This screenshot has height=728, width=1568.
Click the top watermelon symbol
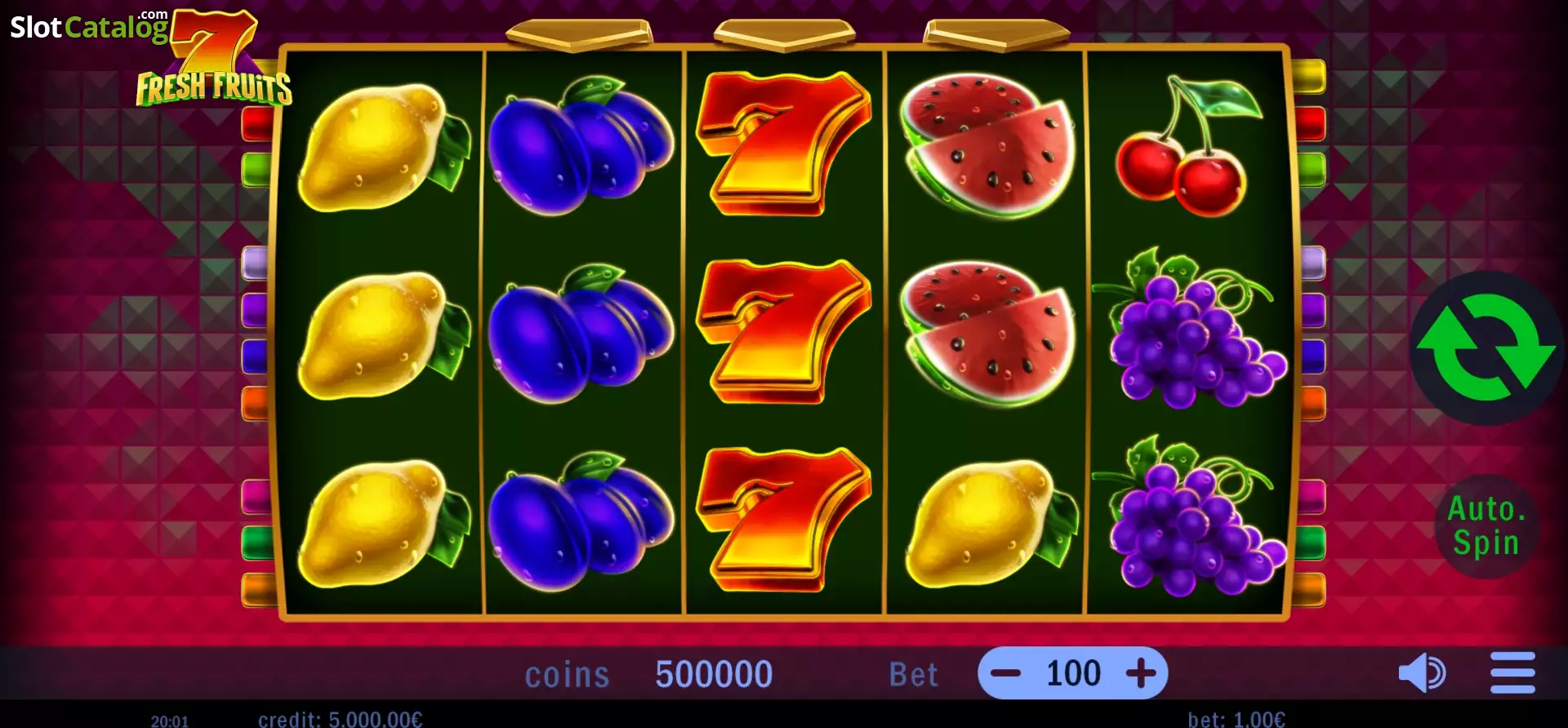[x=987, y=146]
